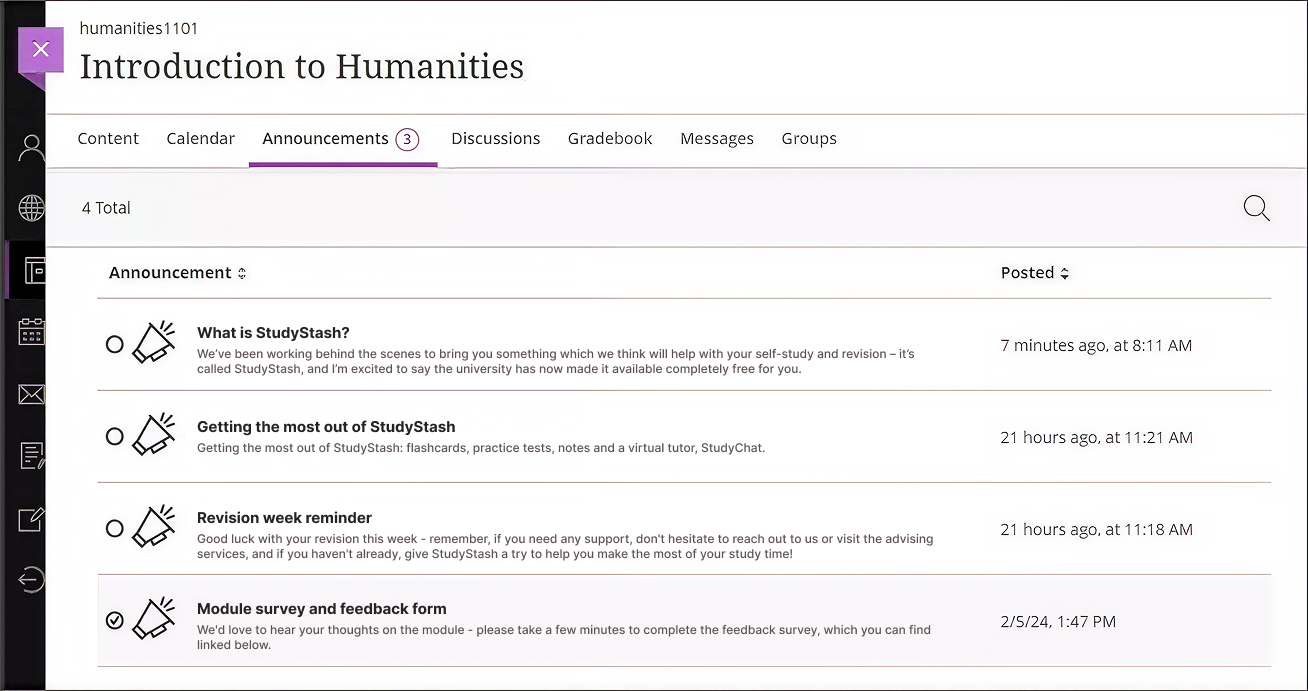
Task: Click megaphone icon for Getting the most out
Action: (154, 435)
